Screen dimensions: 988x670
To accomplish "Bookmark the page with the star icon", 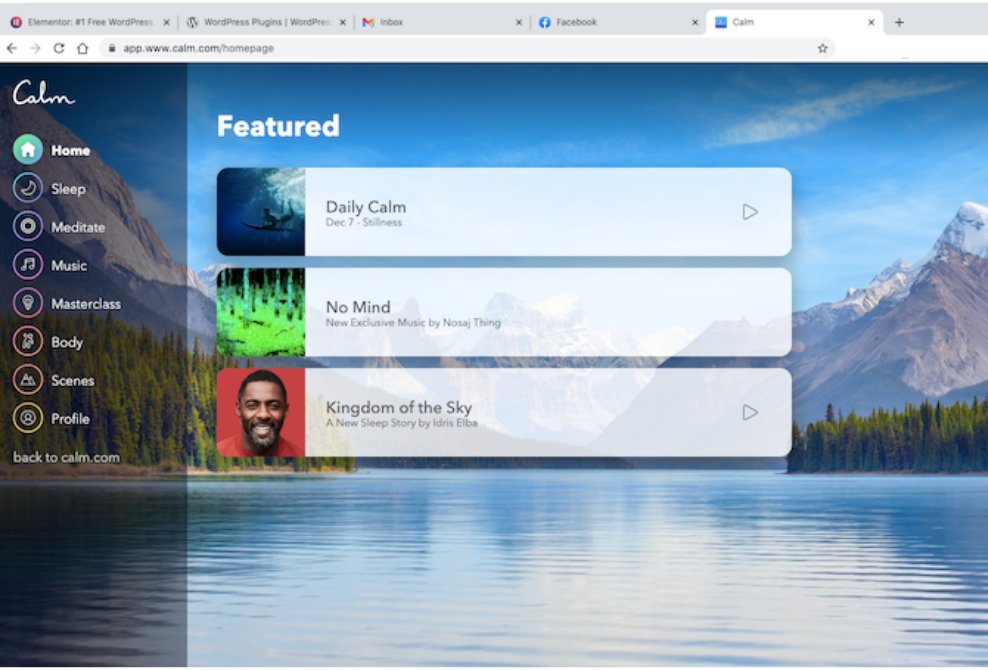I will point(822,48).
